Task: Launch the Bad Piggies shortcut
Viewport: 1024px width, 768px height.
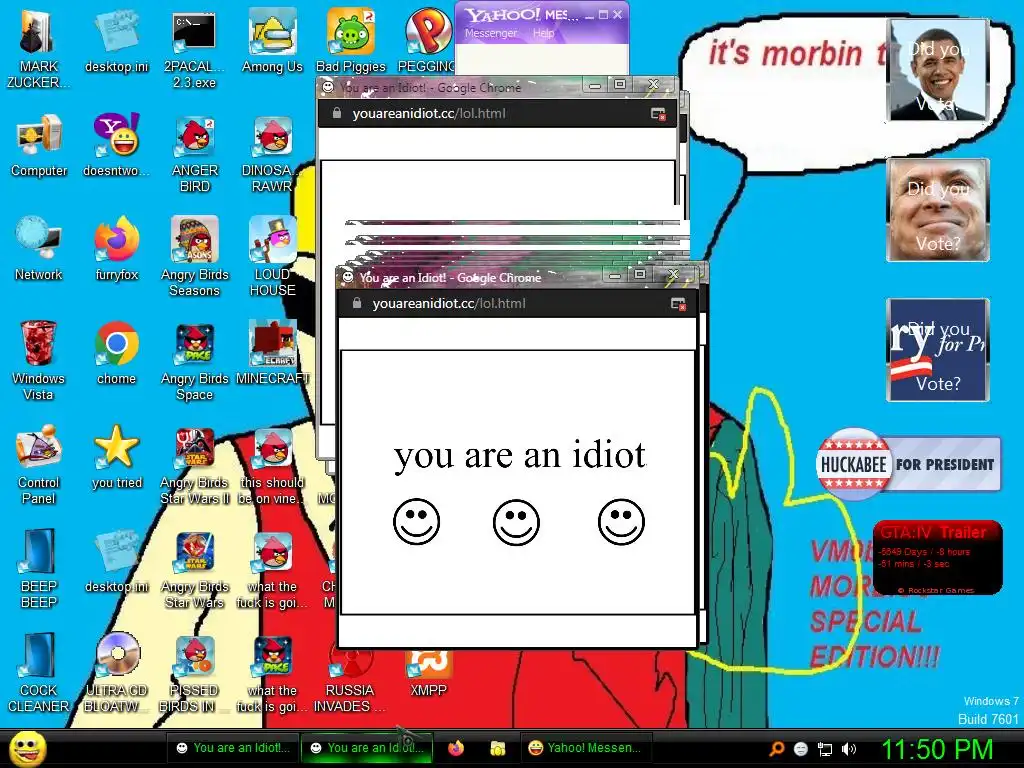Action: pyautogui.click(x=351, y=40)
